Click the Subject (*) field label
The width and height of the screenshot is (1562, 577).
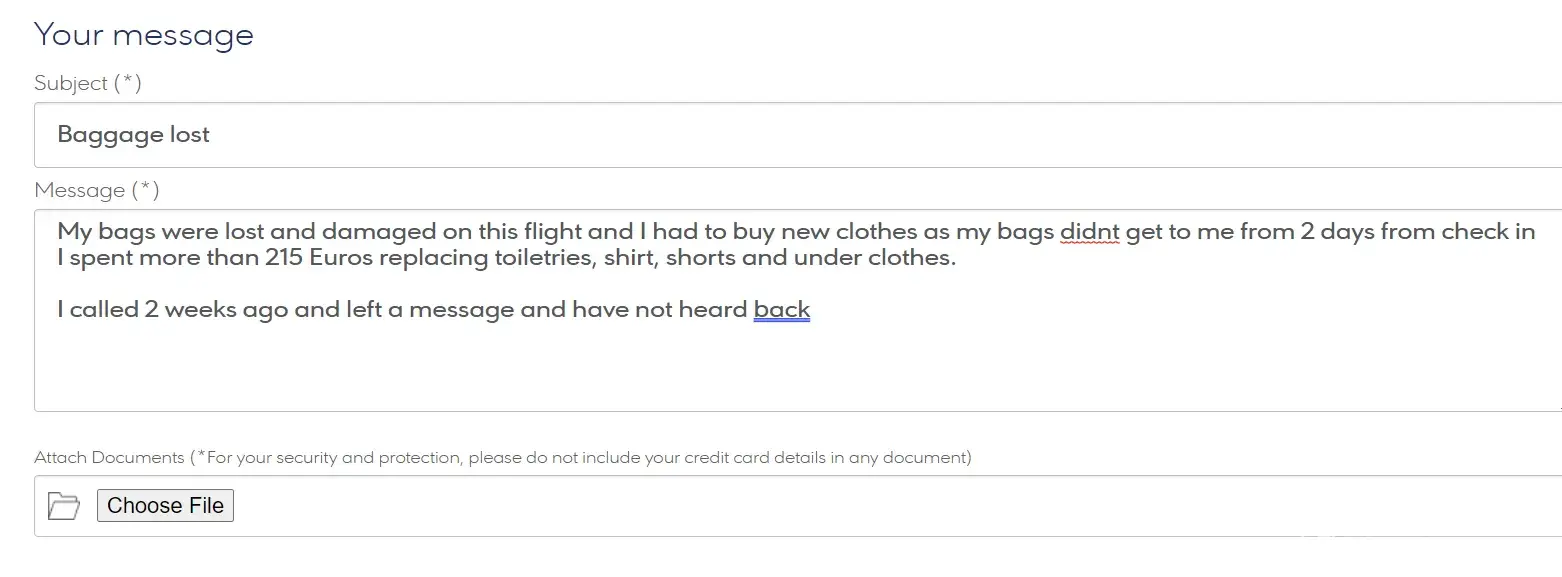pyautogui.click(x=88, y=83)
